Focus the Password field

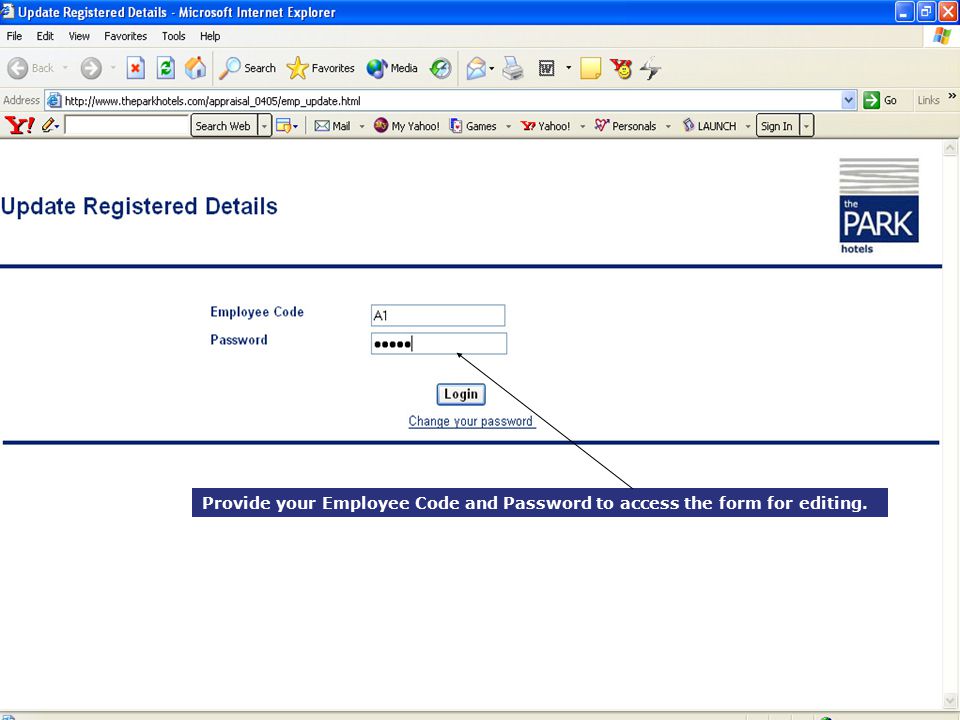439,343
